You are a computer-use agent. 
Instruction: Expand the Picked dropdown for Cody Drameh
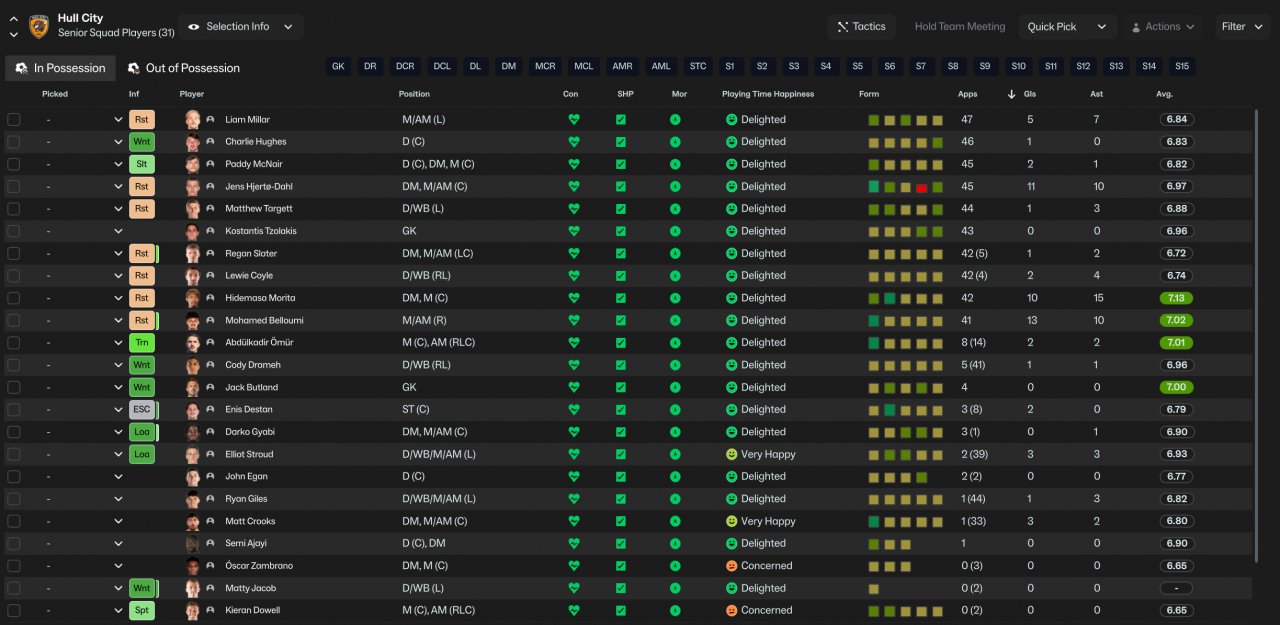118,365
